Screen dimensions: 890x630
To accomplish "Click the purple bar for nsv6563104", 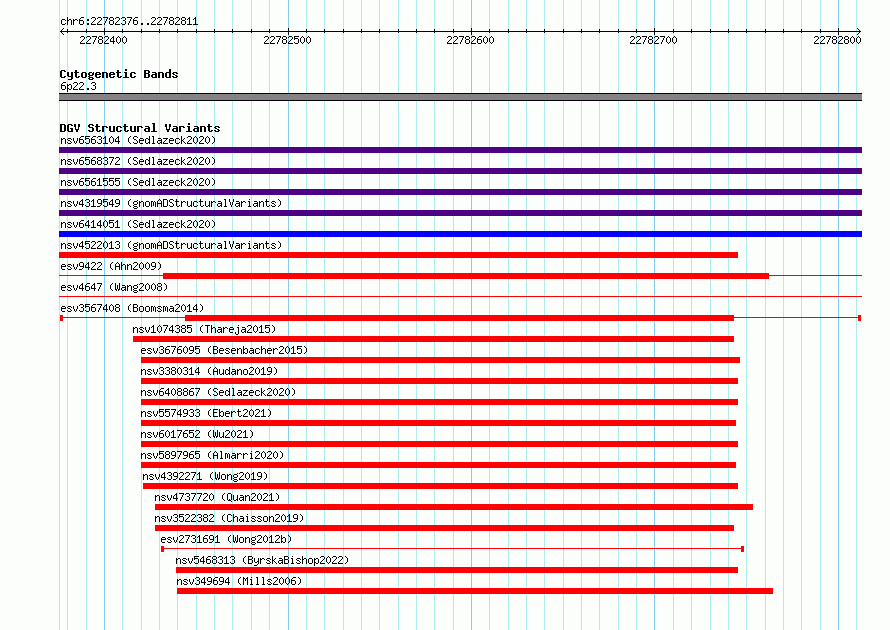I will pos(460,150).
